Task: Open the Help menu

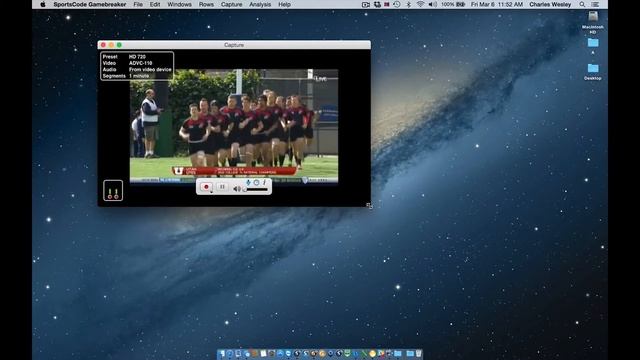Action: [284, 4]
